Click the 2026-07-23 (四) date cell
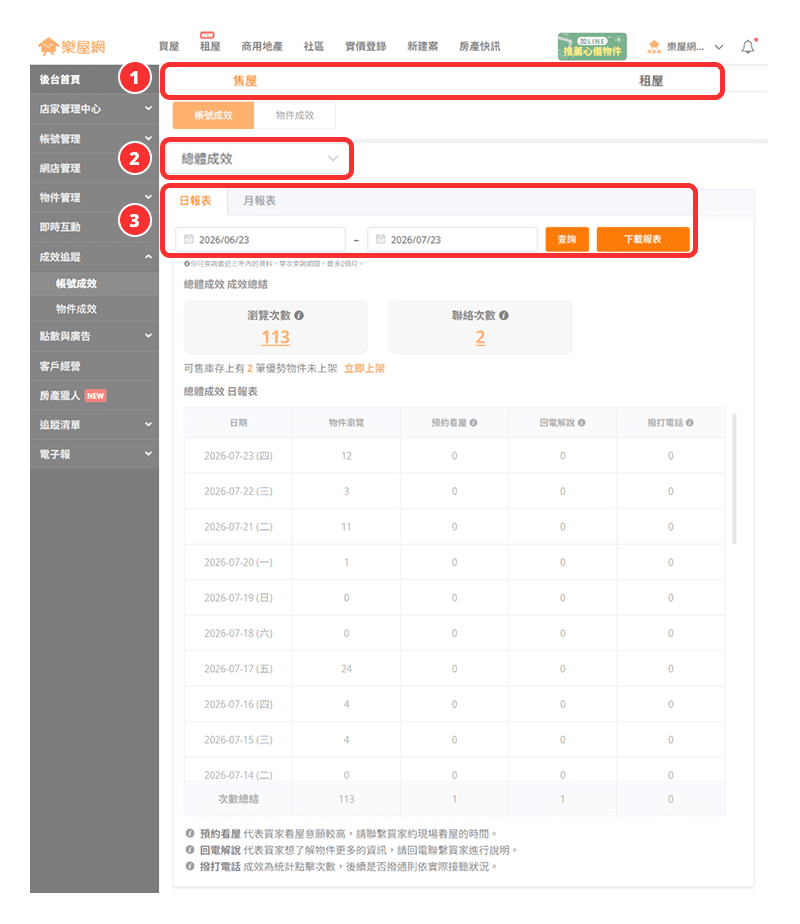This screenshot has height=924, width=800. [x=238, y=456]
